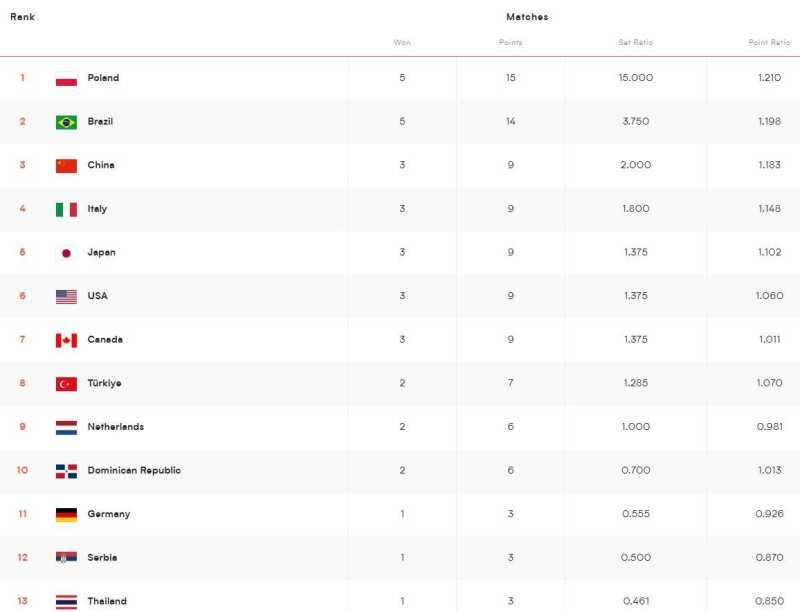Image resolution: width=800 pixels, height=612 pixels.
Task: Click the Türkiye flag icon
Action: tap(66, 384)
